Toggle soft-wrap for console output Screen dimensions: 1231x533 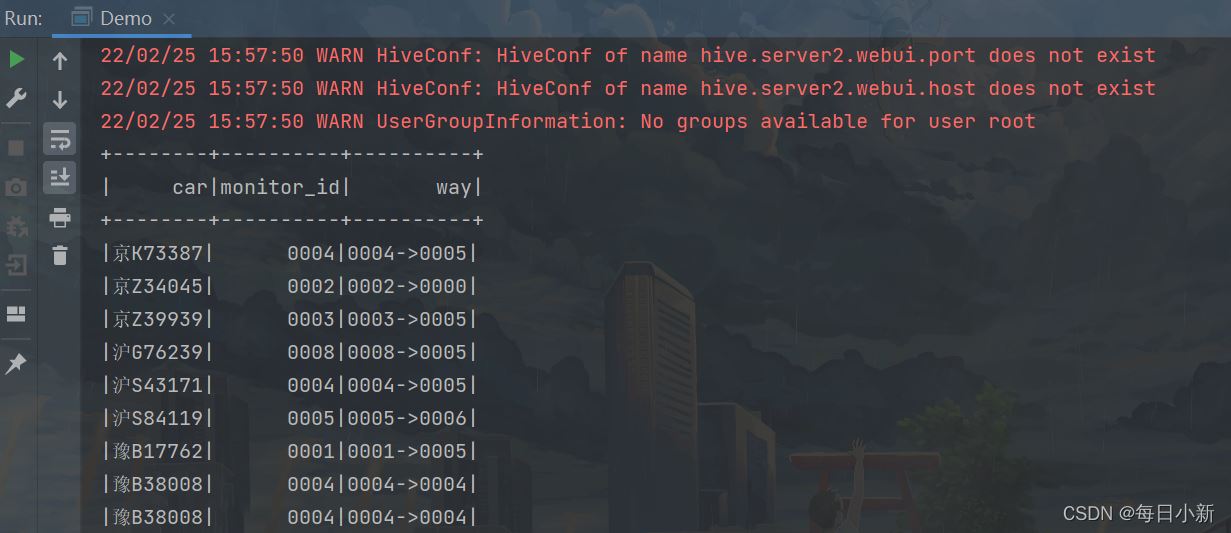[60, 138]
